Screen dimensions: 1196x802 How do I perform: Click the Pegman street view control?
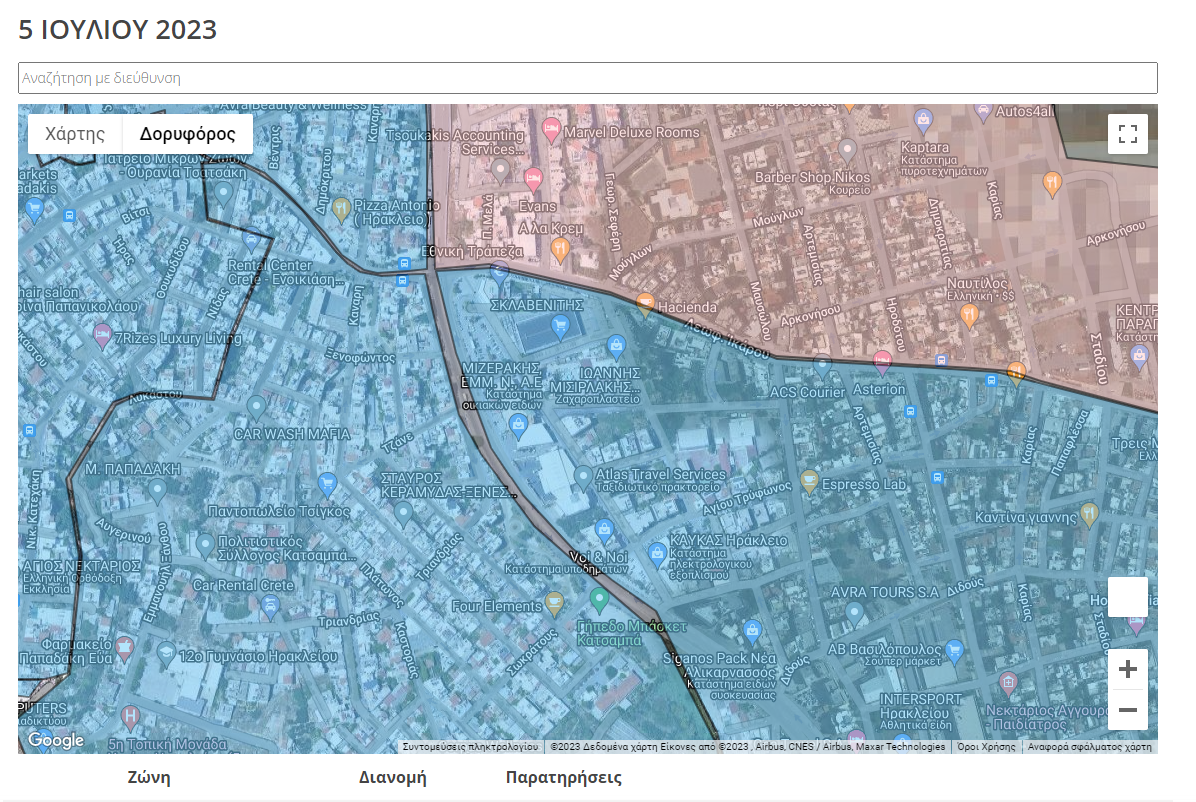[x=1127, y=597]
